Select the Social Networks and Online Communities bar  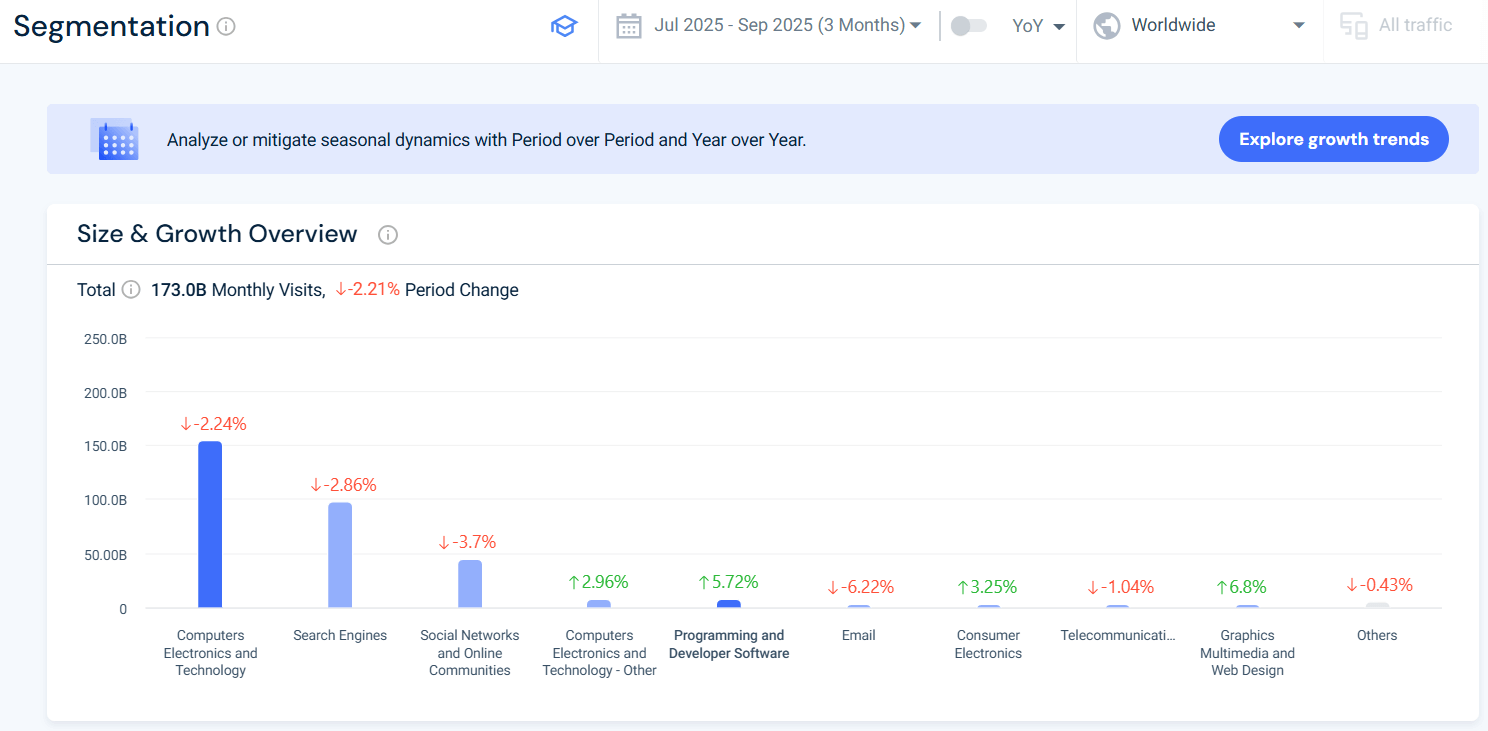[x=470, y=583]
